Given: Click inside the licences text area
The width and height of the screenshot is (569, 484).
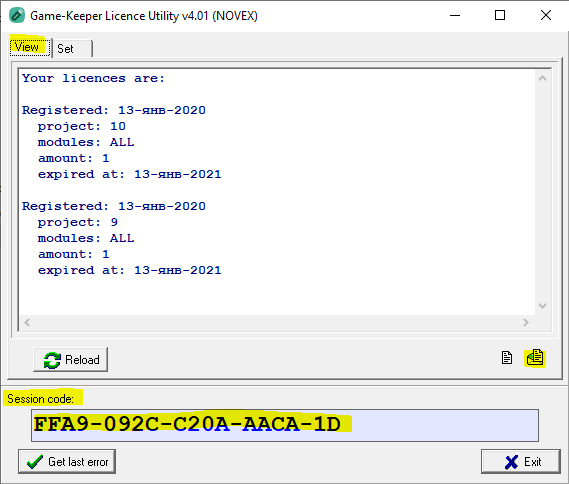Looking at the screenshot, I should point(277,192).
